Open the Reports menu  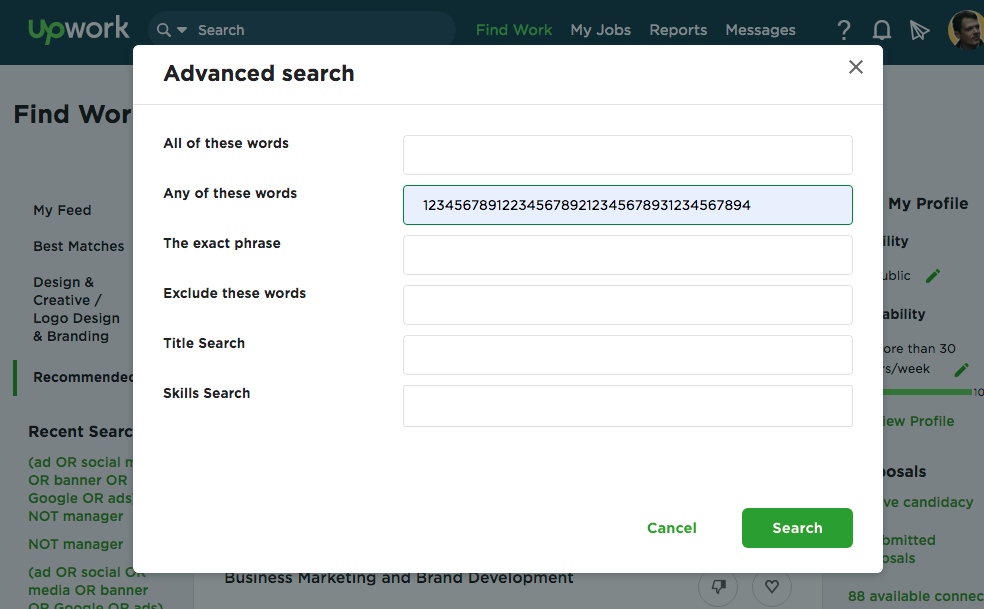[x=678, y=30]
